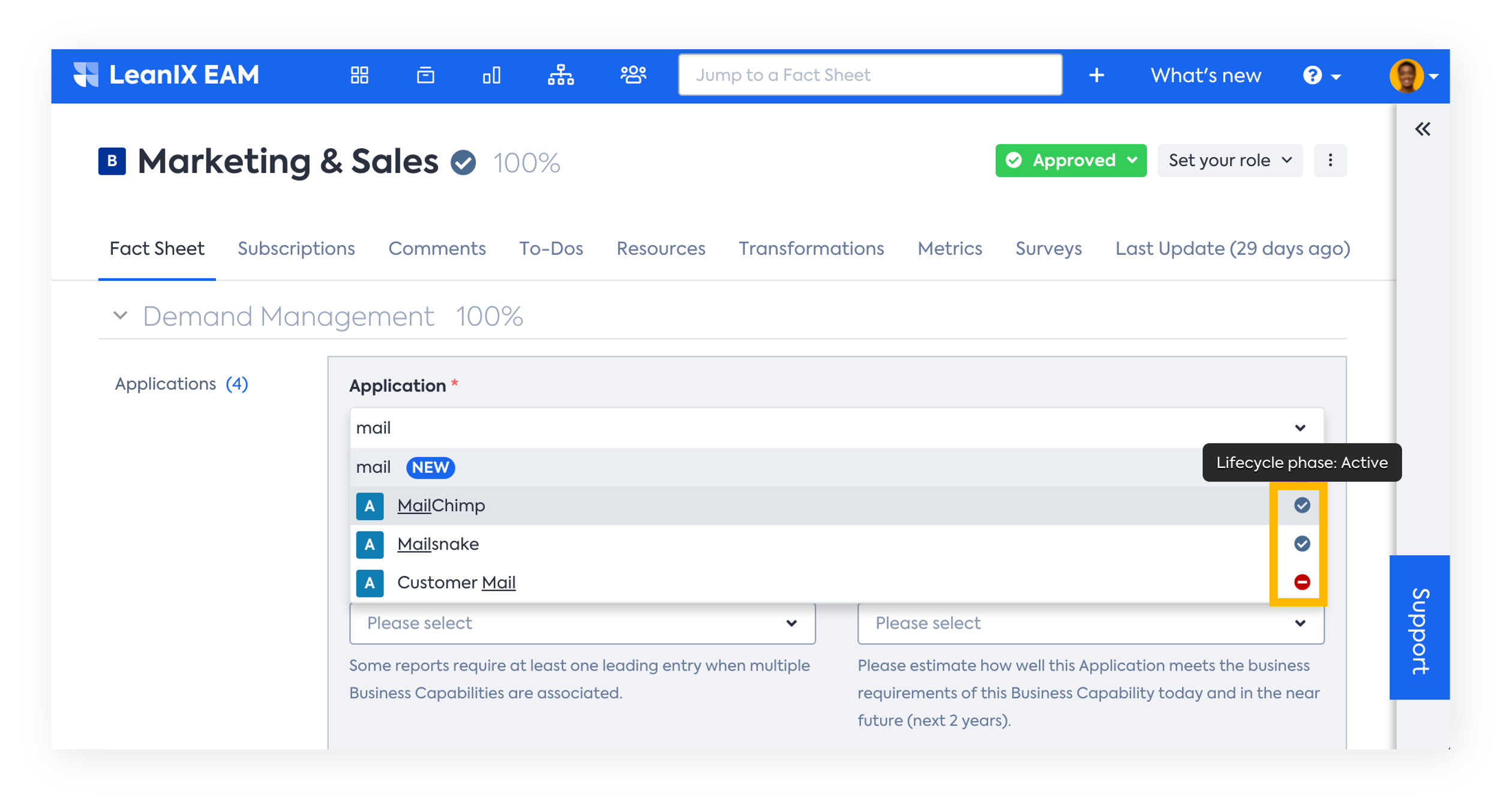Select the new 'mail' NEW option
The height and width of the screenshot is (811, 1512).
(x=836, y=467)
